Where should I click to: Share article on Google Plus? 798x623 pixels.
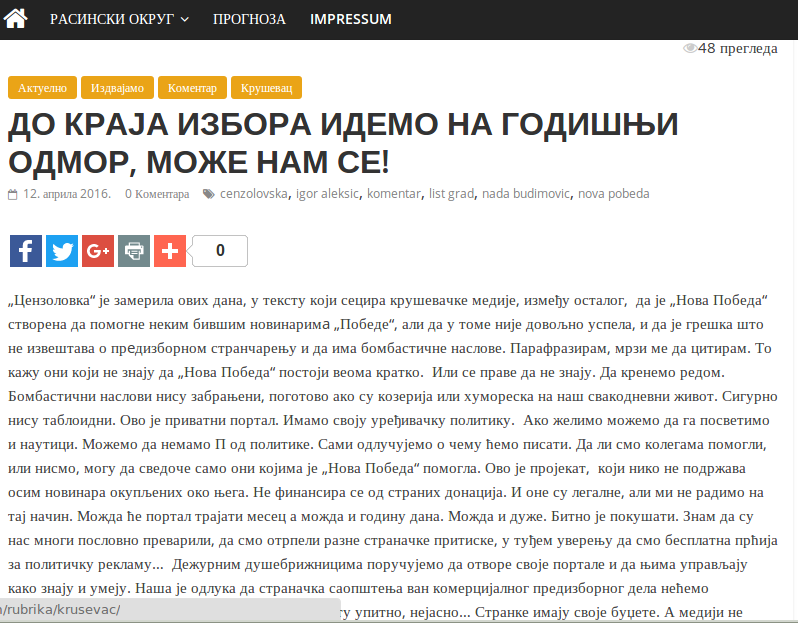[x=98, y=251]
